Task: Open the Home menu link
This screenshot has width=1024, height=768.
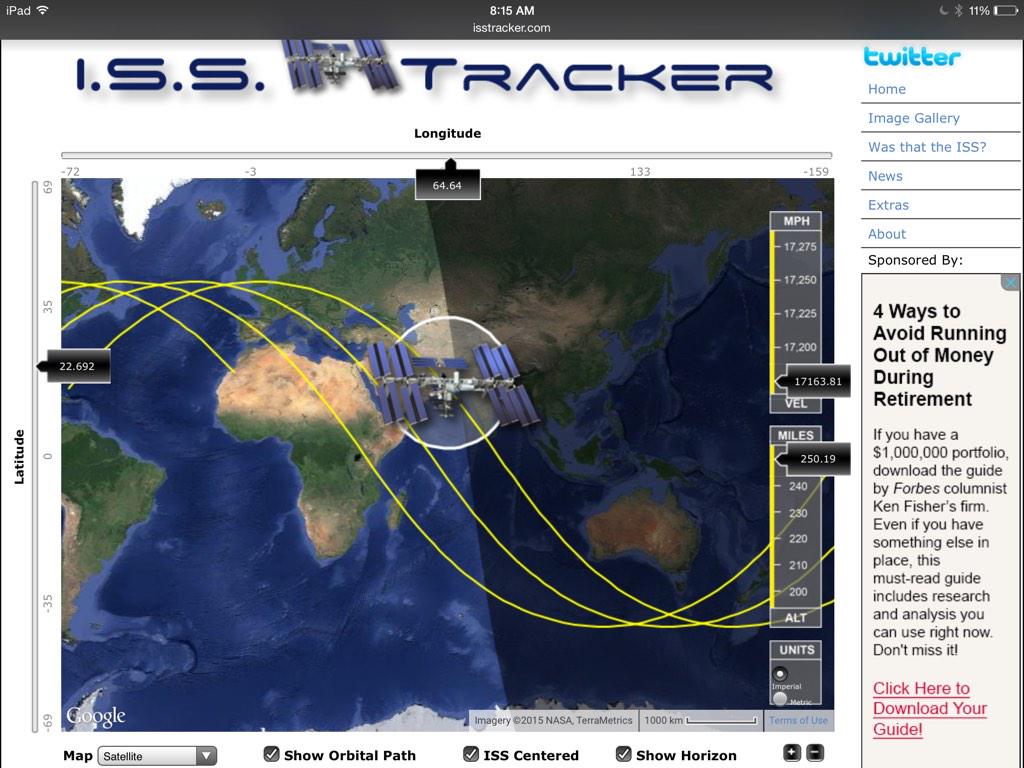Action: click(886, 89)
